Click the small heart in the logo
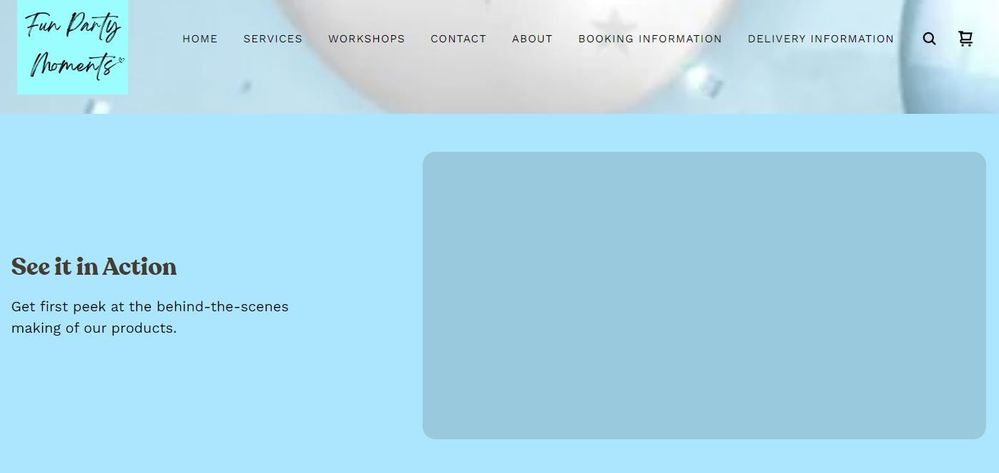The image size is (999, 473). tap(121, 60)
